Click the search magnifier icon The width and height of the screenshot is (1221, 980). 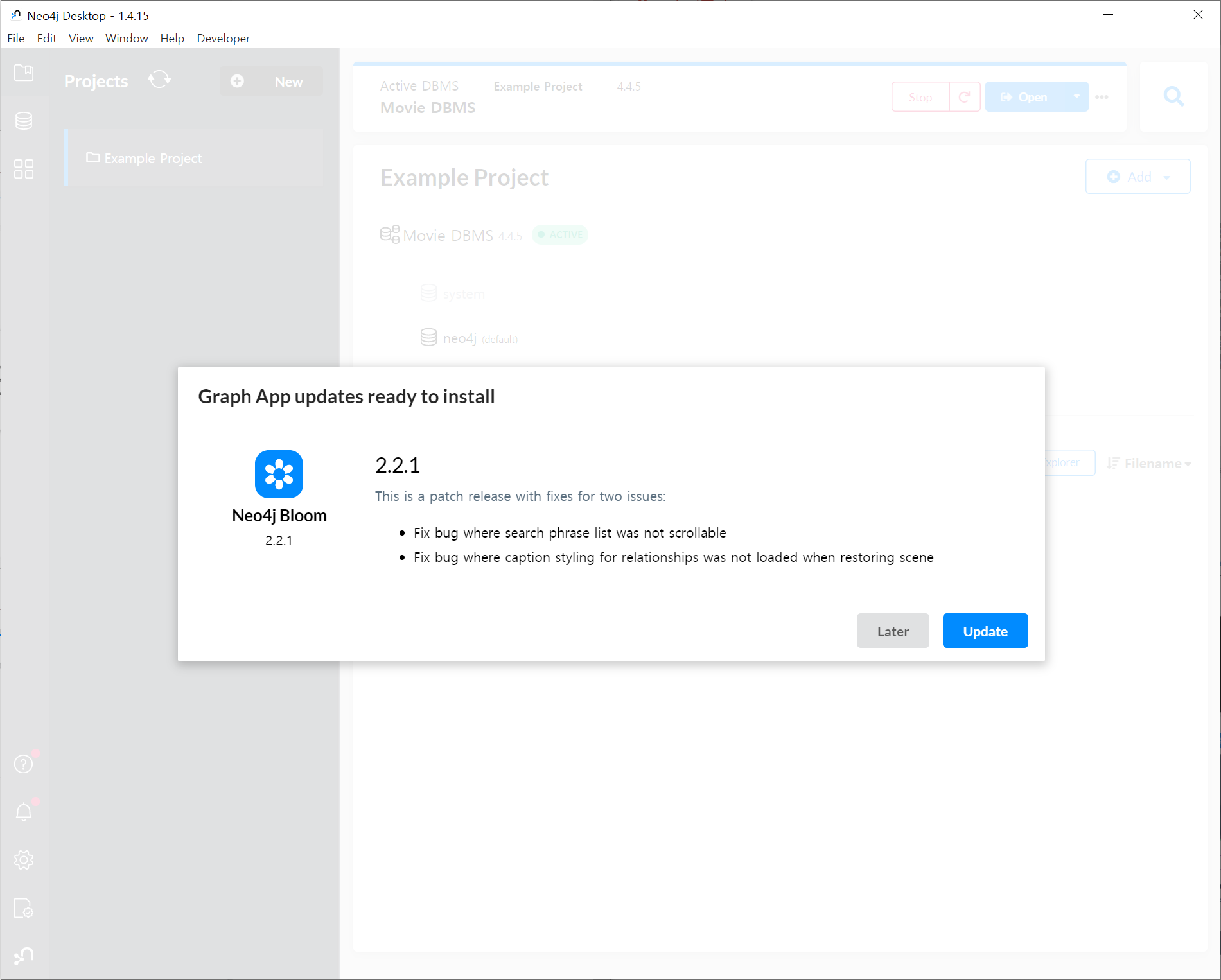1173,96
